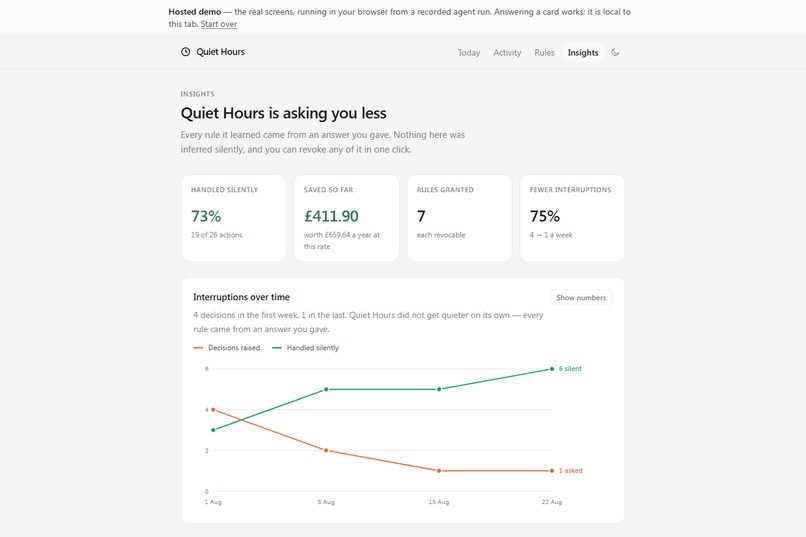Click the '22 Aug' axis label

pyautogui.click(x=552, y=502)
